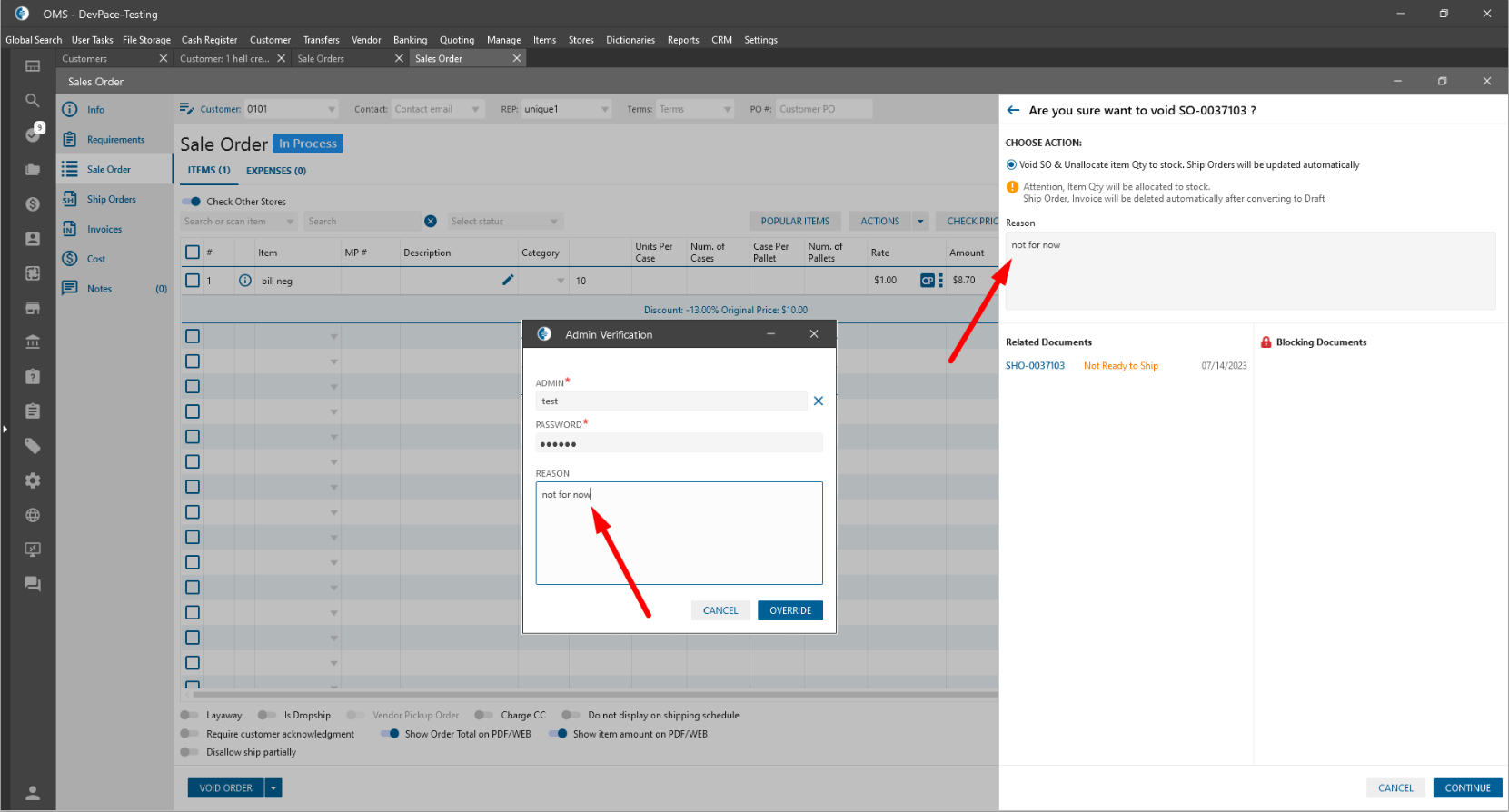Switch to the Expenses (0) tab
Screen dimensions: 1509x812
pos(276,171)
